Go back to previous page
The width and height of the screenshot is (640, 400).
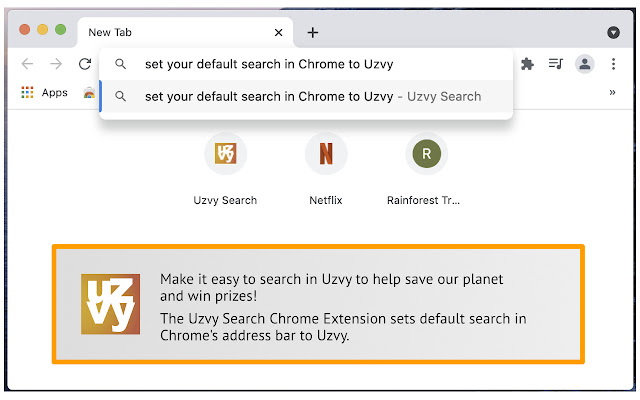tap(27, 64)
